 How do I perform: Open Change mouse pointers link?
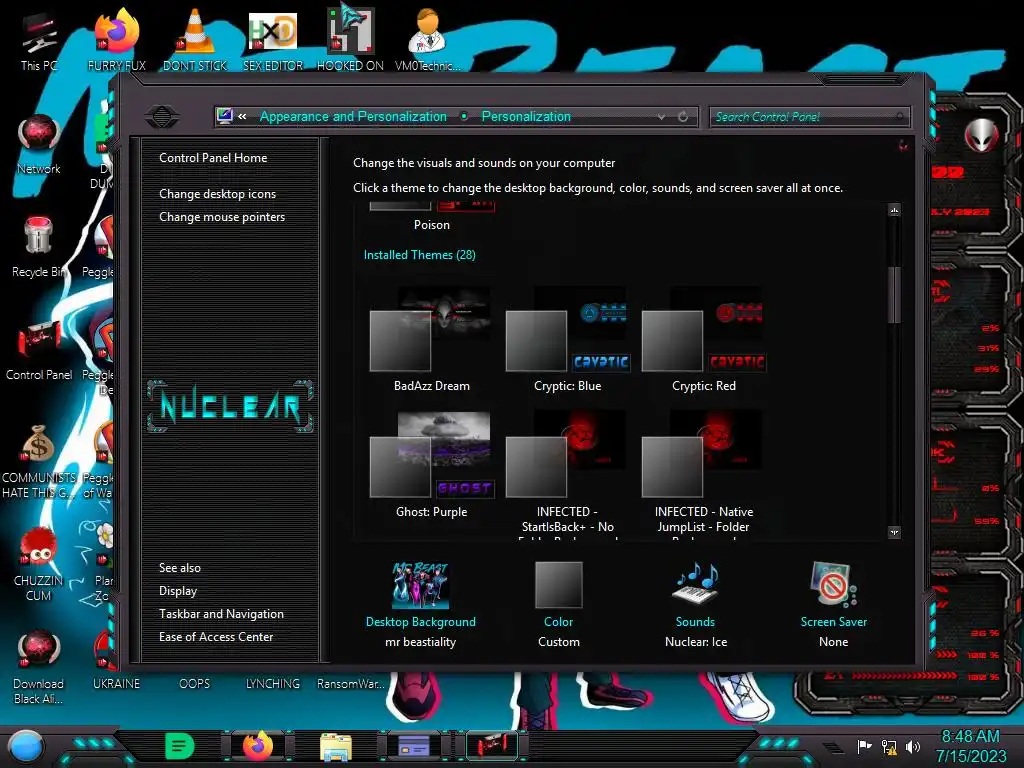pyautogui.click(x=222, y=217)
